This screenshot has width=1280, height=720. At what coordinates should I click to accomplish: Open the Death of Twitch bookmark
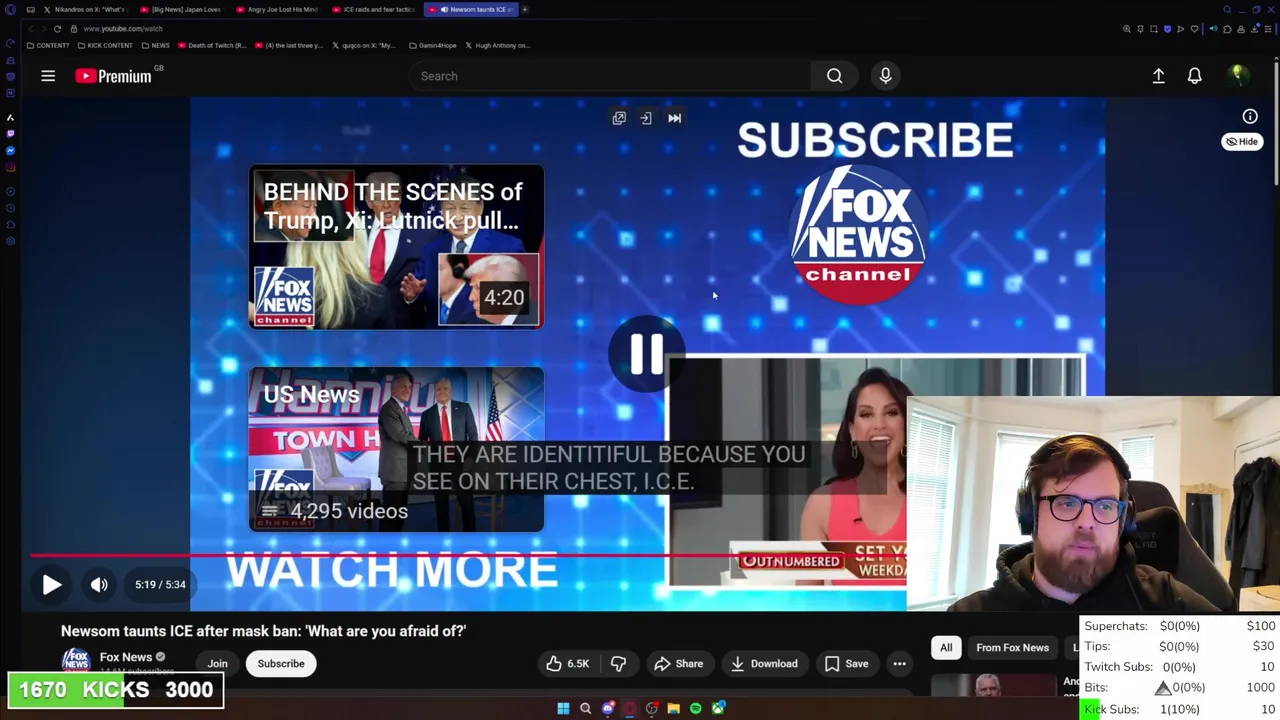point(211,45)
